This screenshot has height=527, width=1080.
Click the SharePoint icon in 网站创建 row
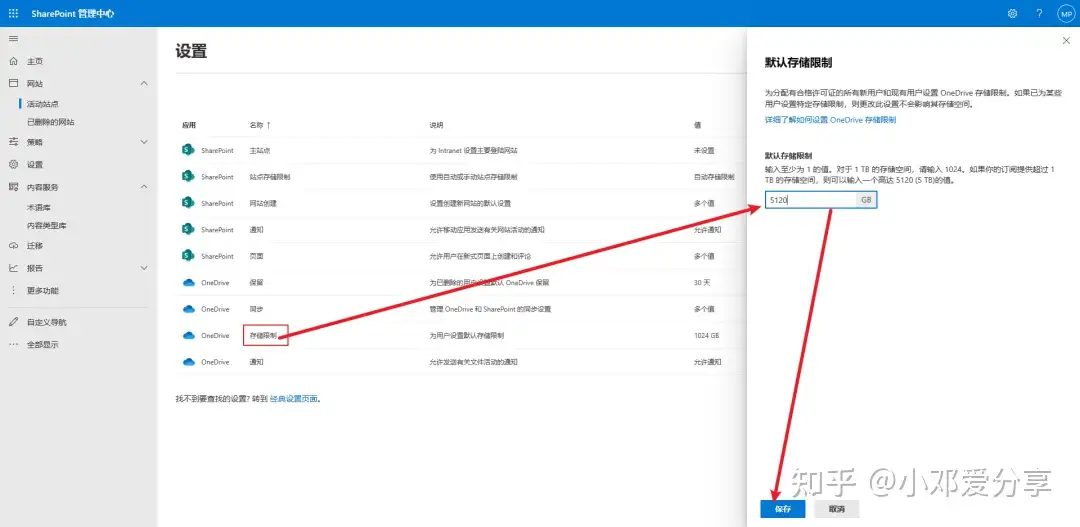tap(188, 203)
